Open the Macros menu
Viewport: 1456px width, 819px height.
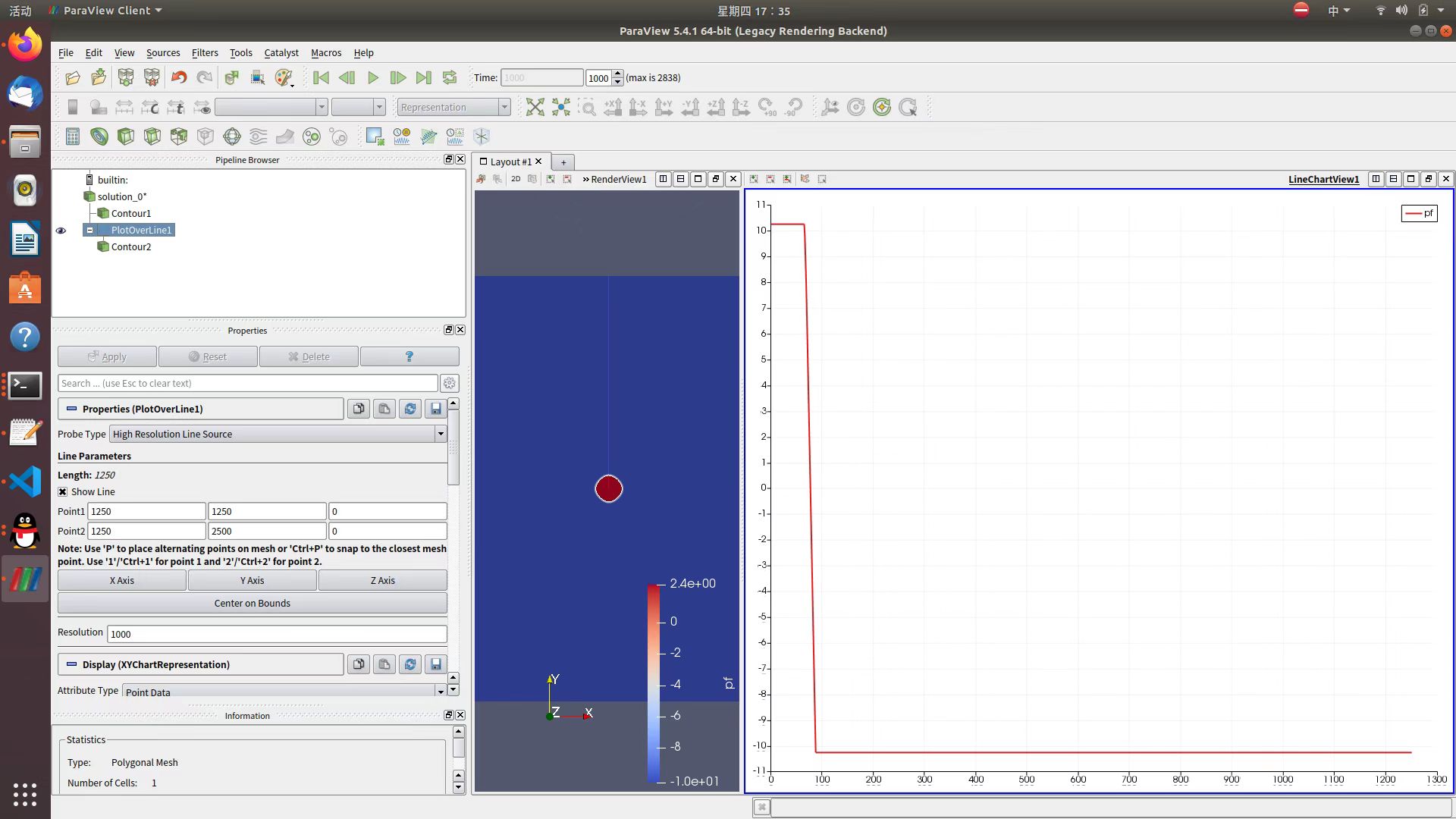pyautogui.click(x=326, y=52)
